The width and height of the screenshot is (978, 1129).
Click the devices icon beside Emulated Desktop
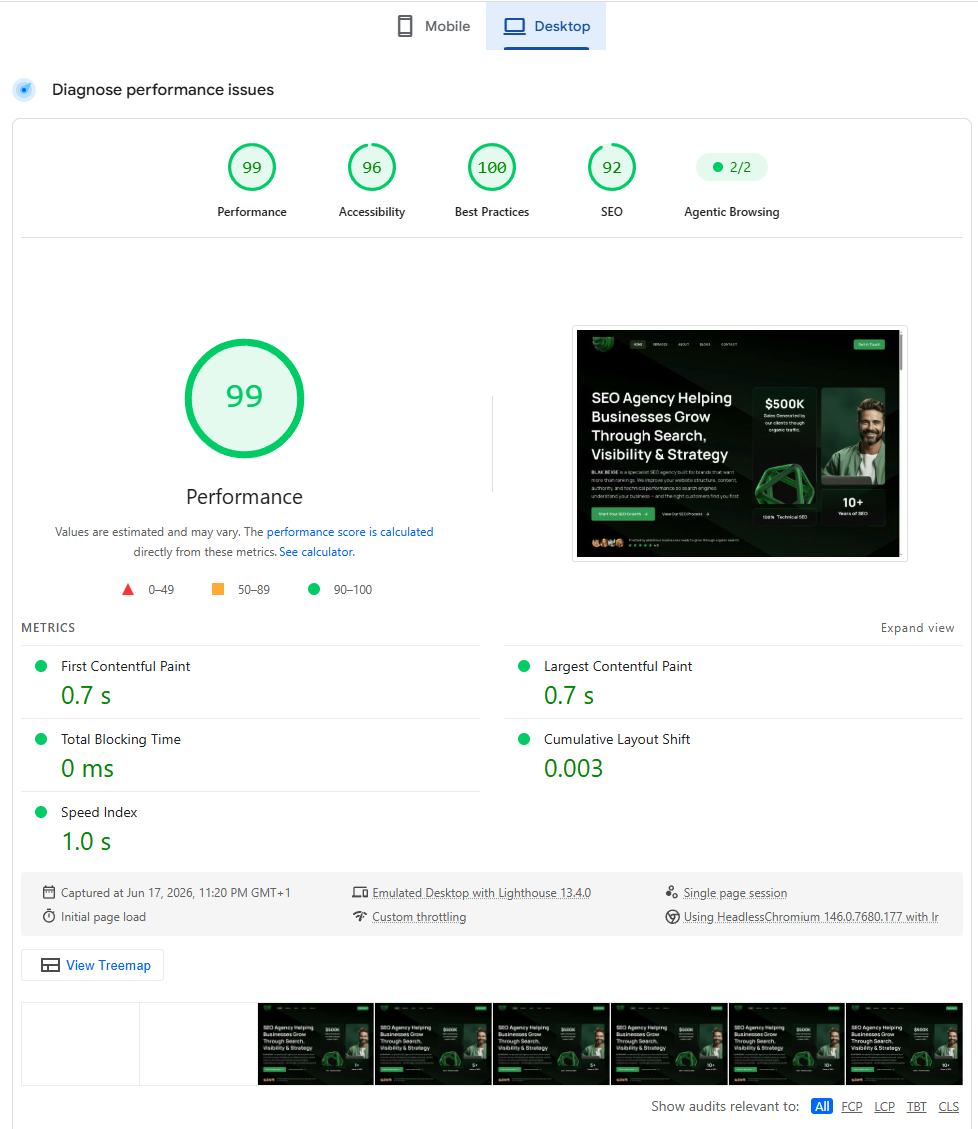pyautogui.click(x=360, y=893)
